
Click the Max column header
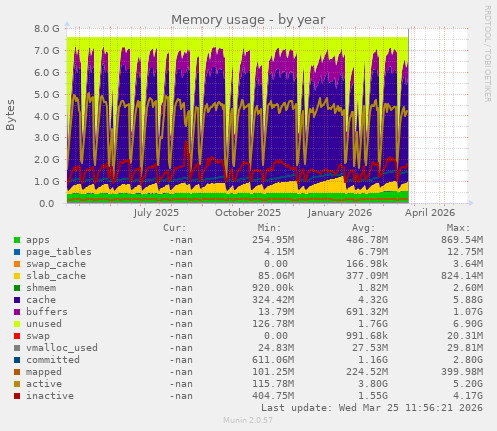point(458,228)
